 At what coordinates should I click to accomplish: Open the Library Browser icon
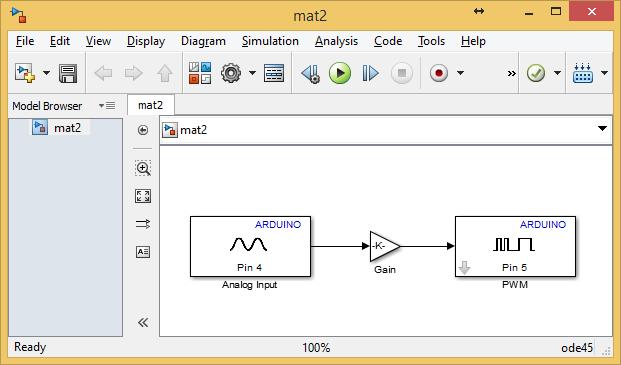pyautogui.click(x=200, y=73)
